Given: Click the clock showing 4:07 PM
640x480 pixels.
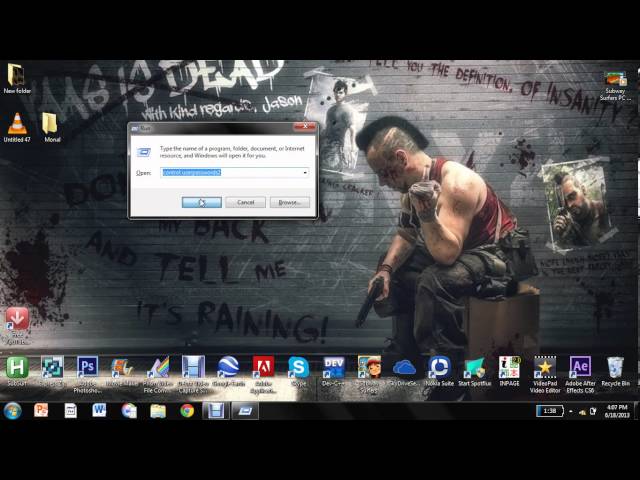Looking at the screenshot, I should click(x=617, y=411).
